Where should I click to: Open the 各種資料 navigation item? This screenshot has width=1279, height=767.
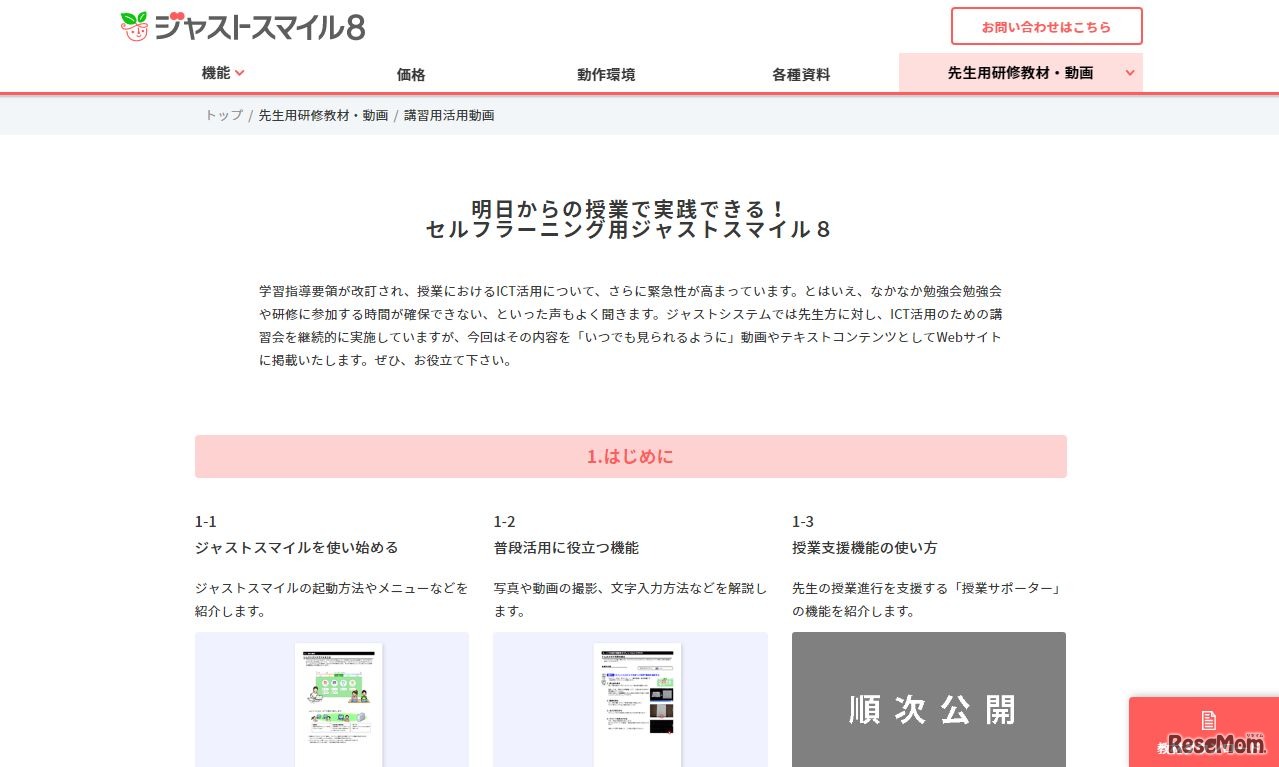coord(800,73)
